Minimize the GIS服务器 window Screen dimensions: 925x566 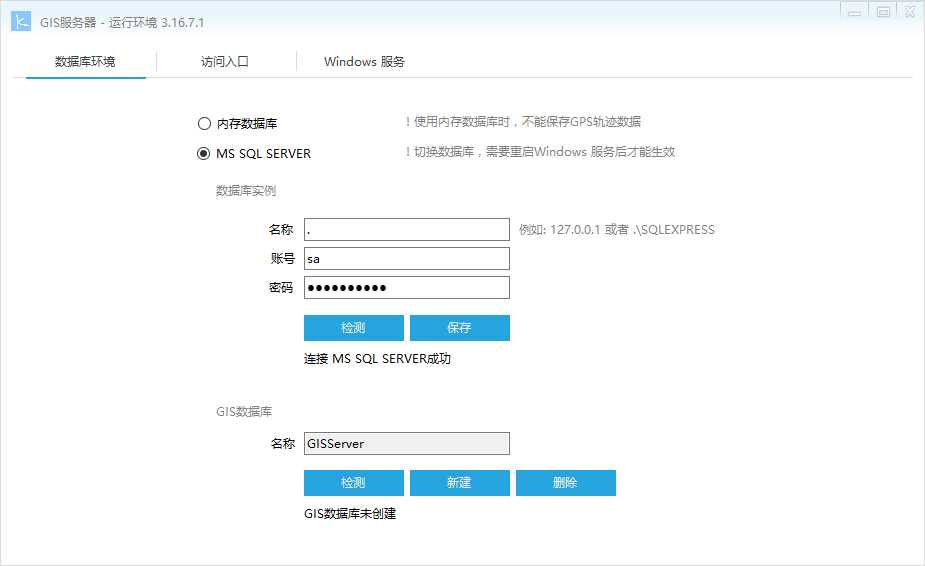coord(854,11)
